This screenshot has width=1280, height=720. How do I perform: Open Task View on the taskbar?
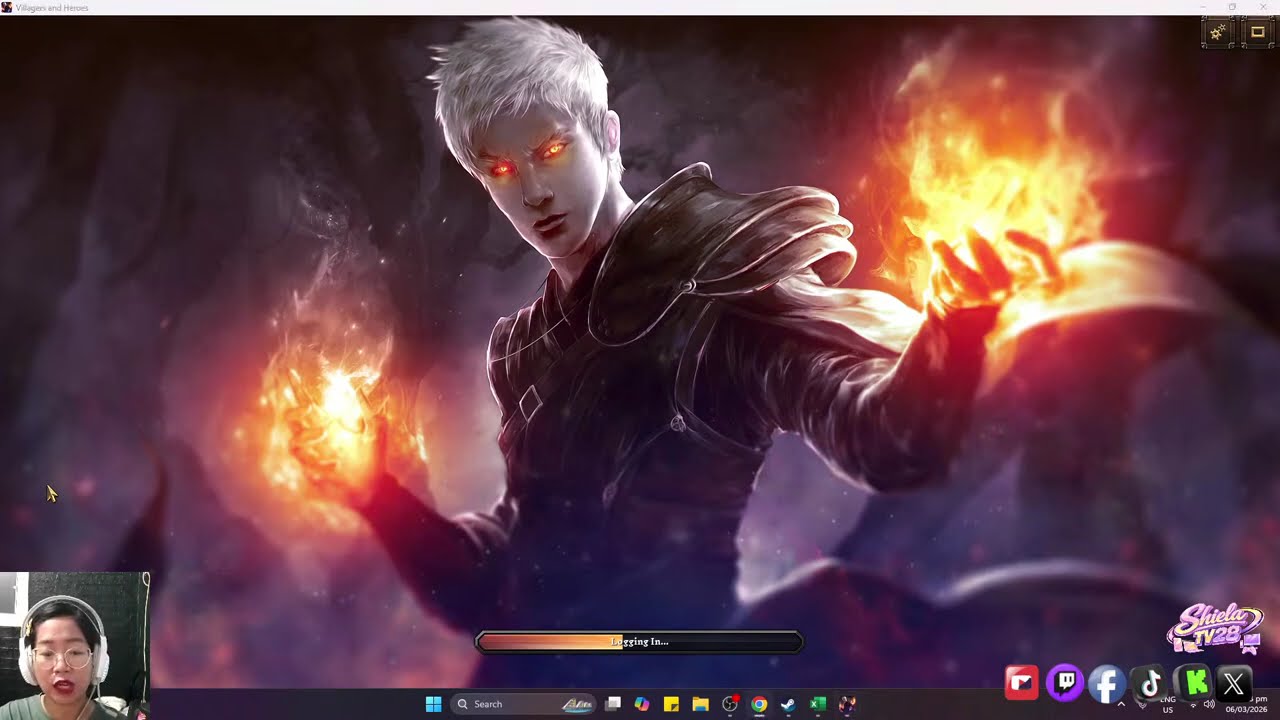coord(613,704)
